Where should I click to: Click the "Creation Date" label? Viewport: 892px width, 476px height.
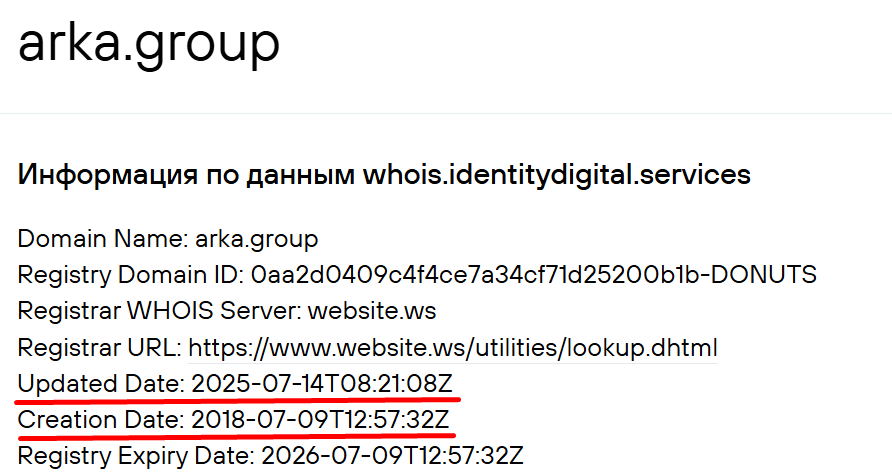98,420
